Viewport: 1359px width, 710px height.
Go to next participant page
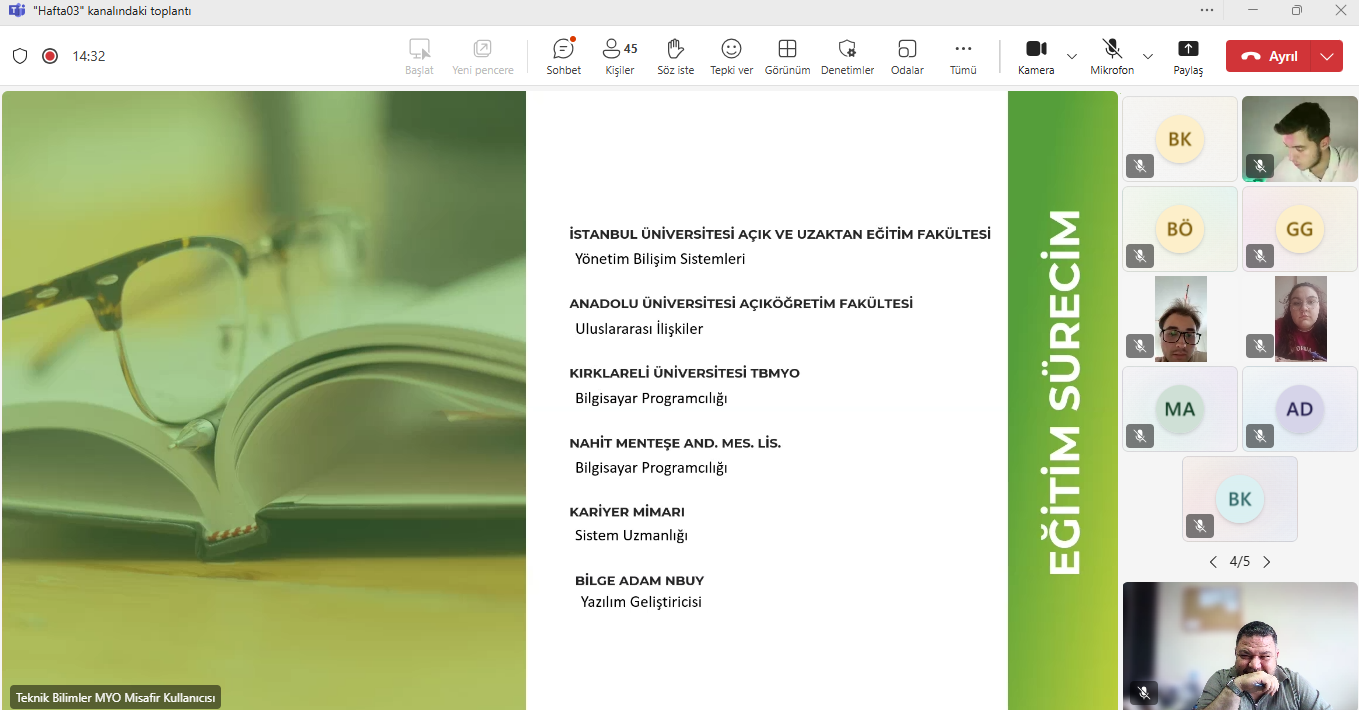pyautogui.click(x=1267, y=562)
